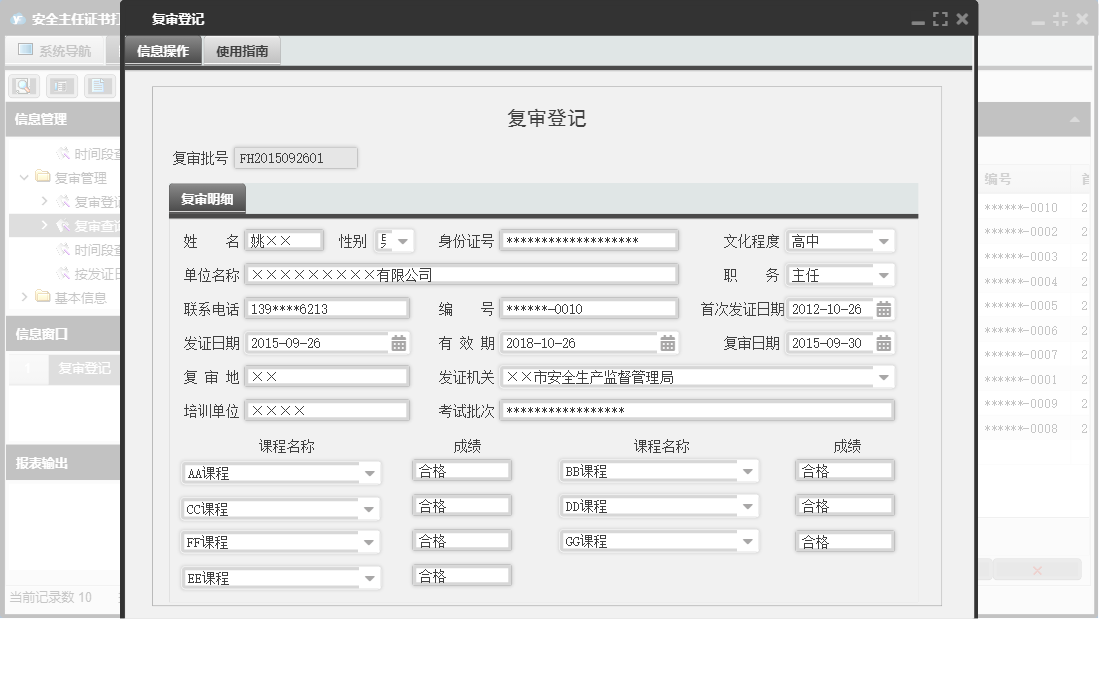Open the calendar picker for 首次发证日期
The image size is (1099, 675).
884,309
